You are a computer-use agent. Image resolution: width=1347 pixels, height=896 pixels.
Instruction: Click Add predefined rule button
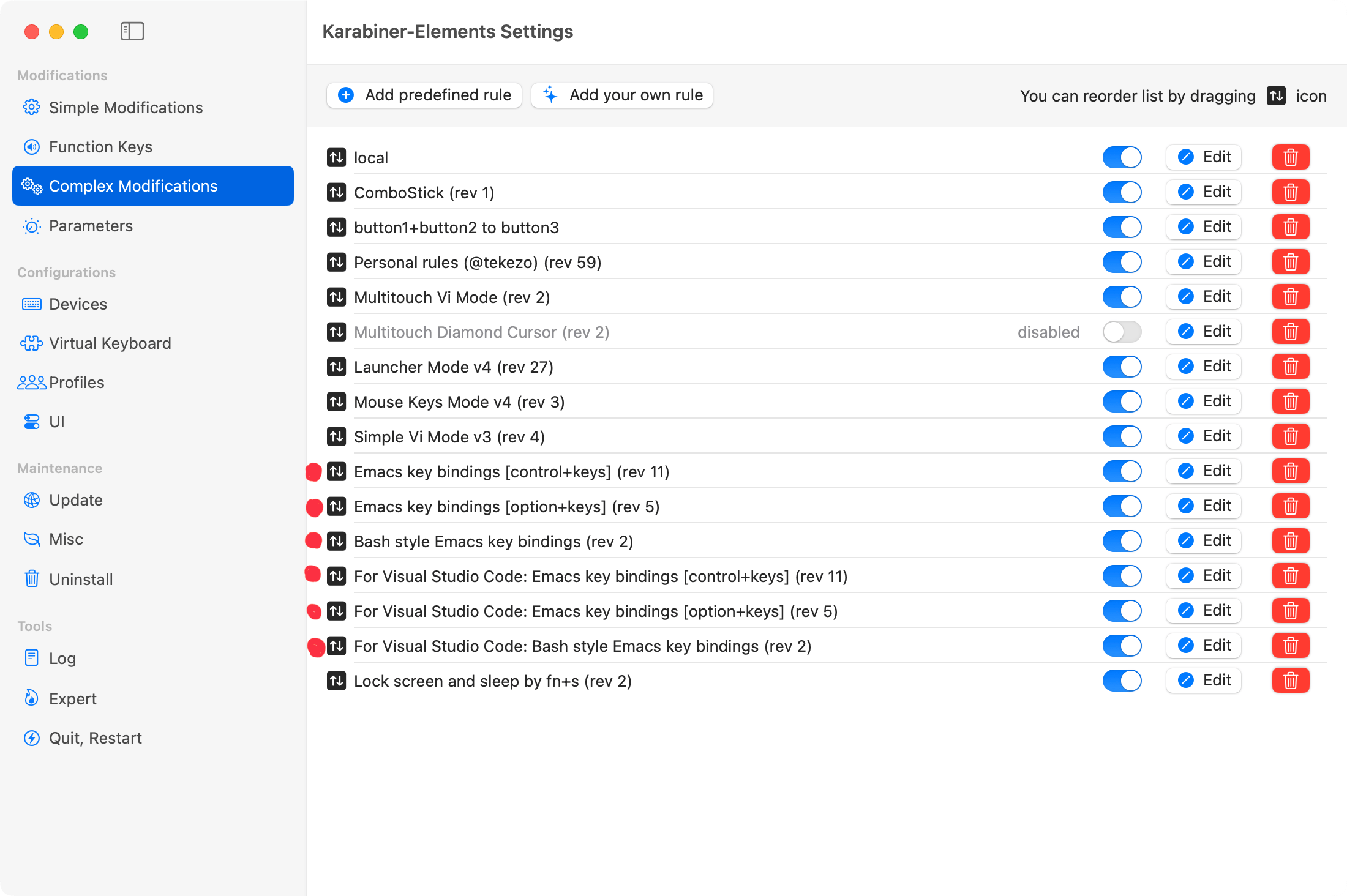[x=424, y=95]
